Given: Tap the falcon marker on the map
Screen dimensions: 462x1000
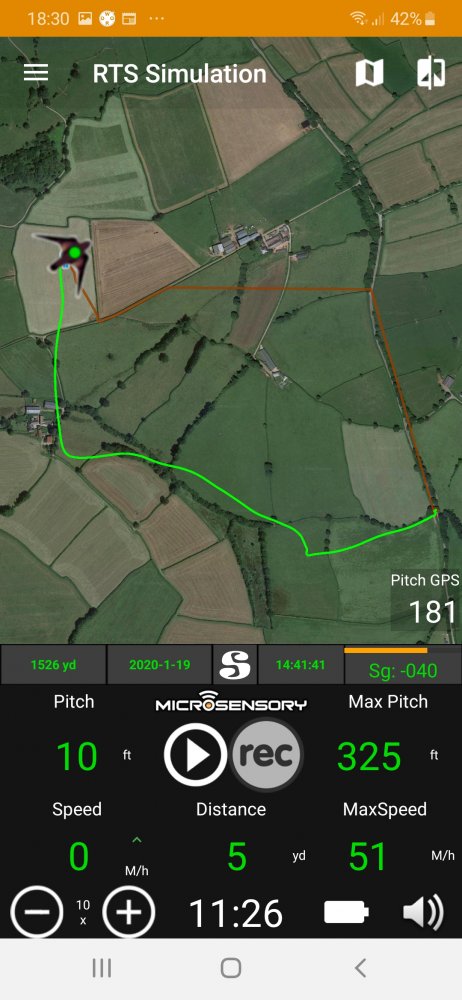Looking at the screenshot, I should pyautogui.click(x=67, y=257).
